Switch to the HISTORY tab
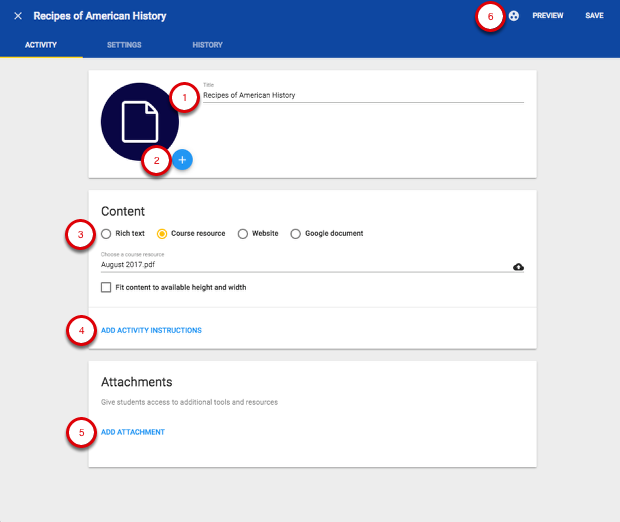This screenshot has width=620, height=522. [208, 45]
